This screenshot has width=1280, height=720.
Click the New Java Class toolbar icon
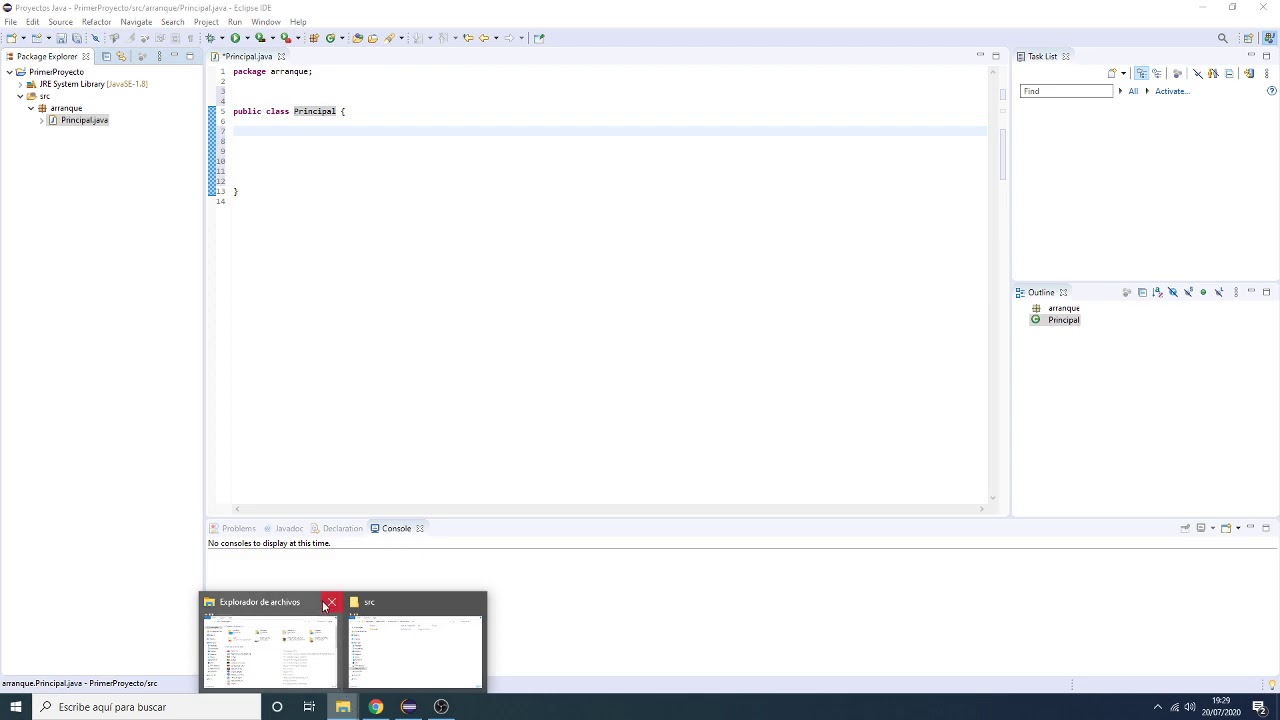330,38
